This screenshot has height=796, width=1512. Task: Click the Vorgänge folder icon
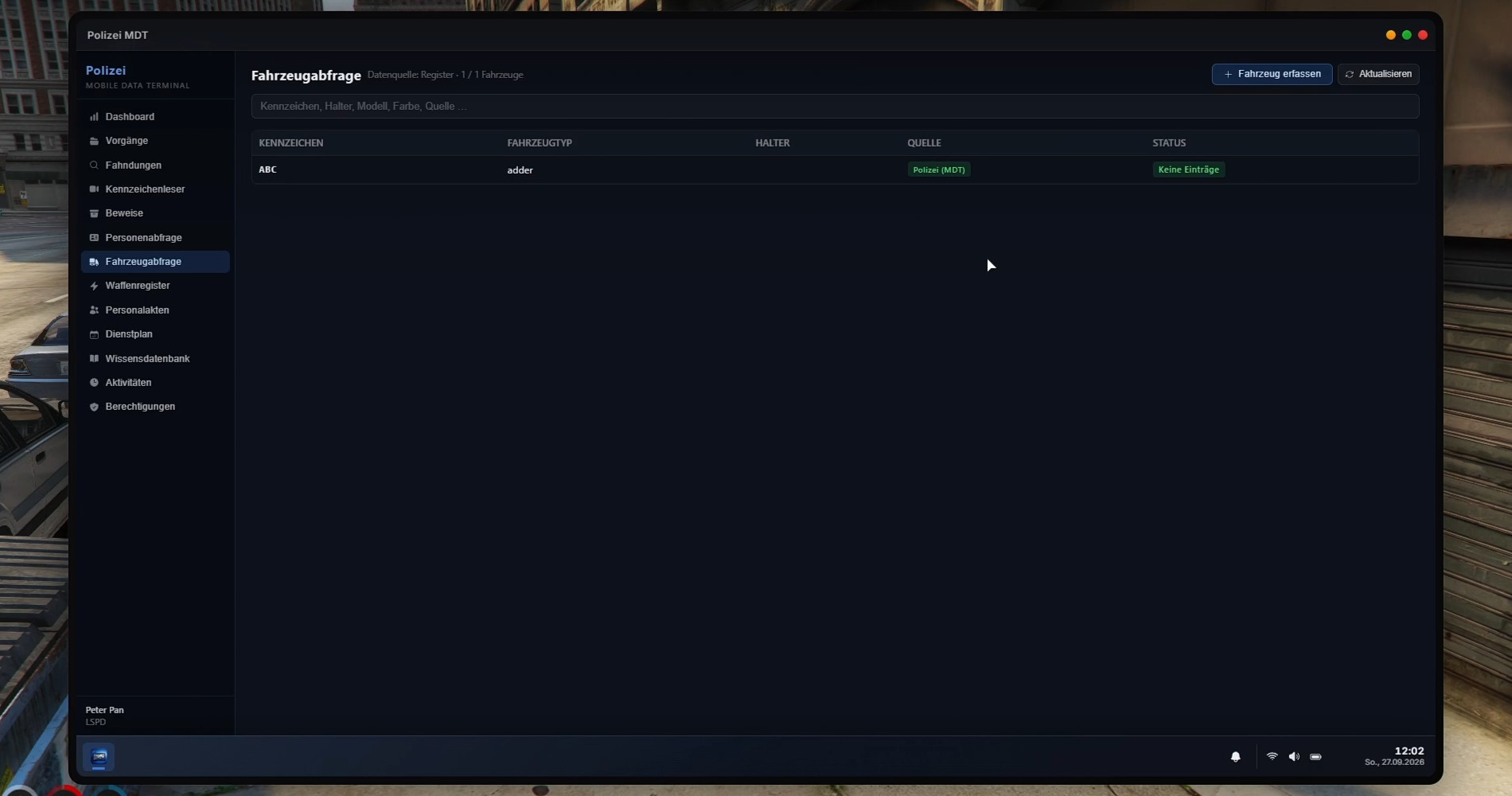tap(94, 141)
